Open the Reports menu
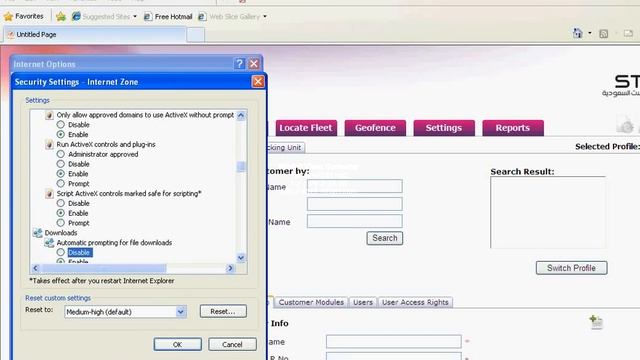Viewport: 640px width, 360px height. coord(513,128)
